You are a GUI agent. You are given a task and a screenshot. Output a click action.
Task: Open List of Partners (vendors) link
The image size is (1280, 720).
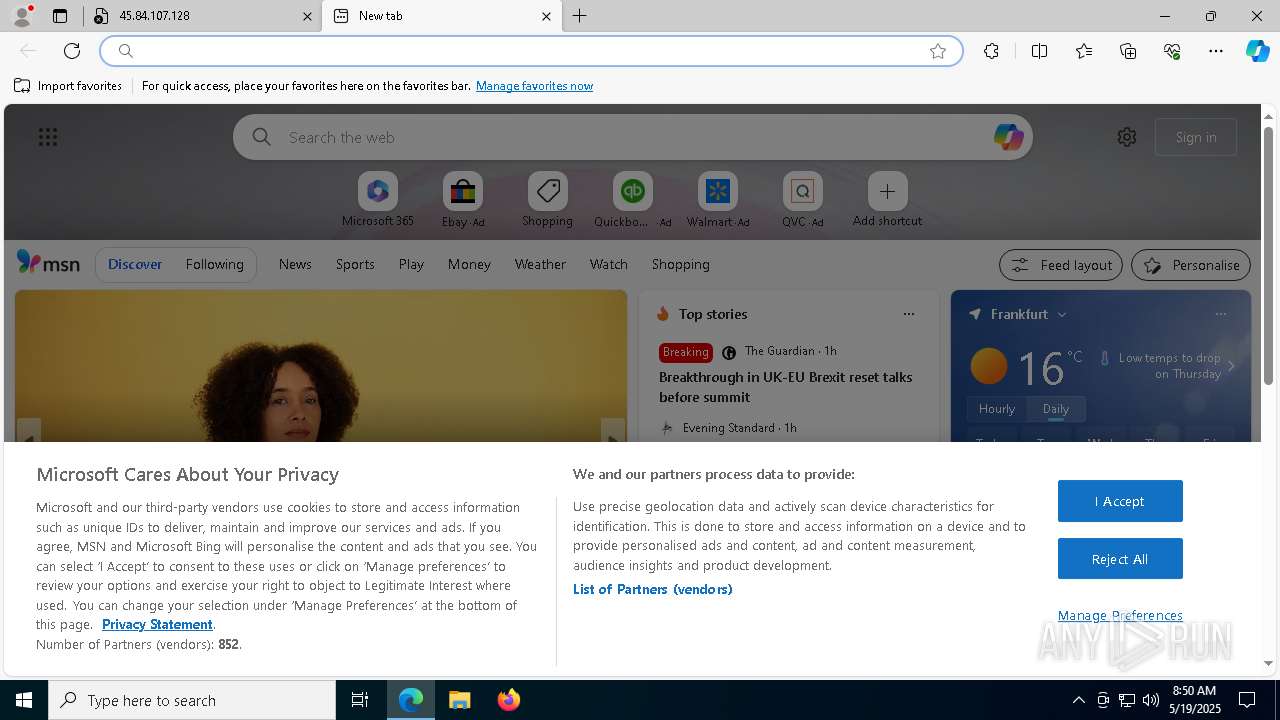click(652, 589)
